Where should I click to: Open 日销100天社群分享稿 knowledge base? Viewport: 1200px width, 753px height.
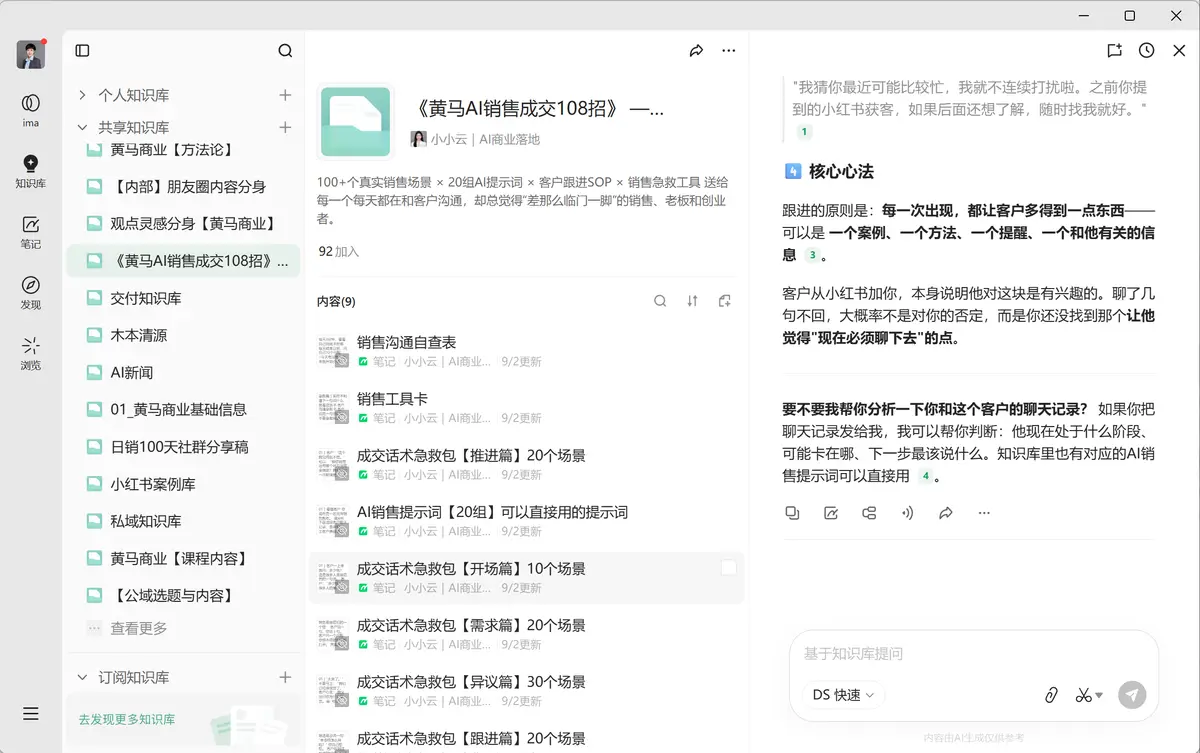pyautogui.click(x=183, y=447)
